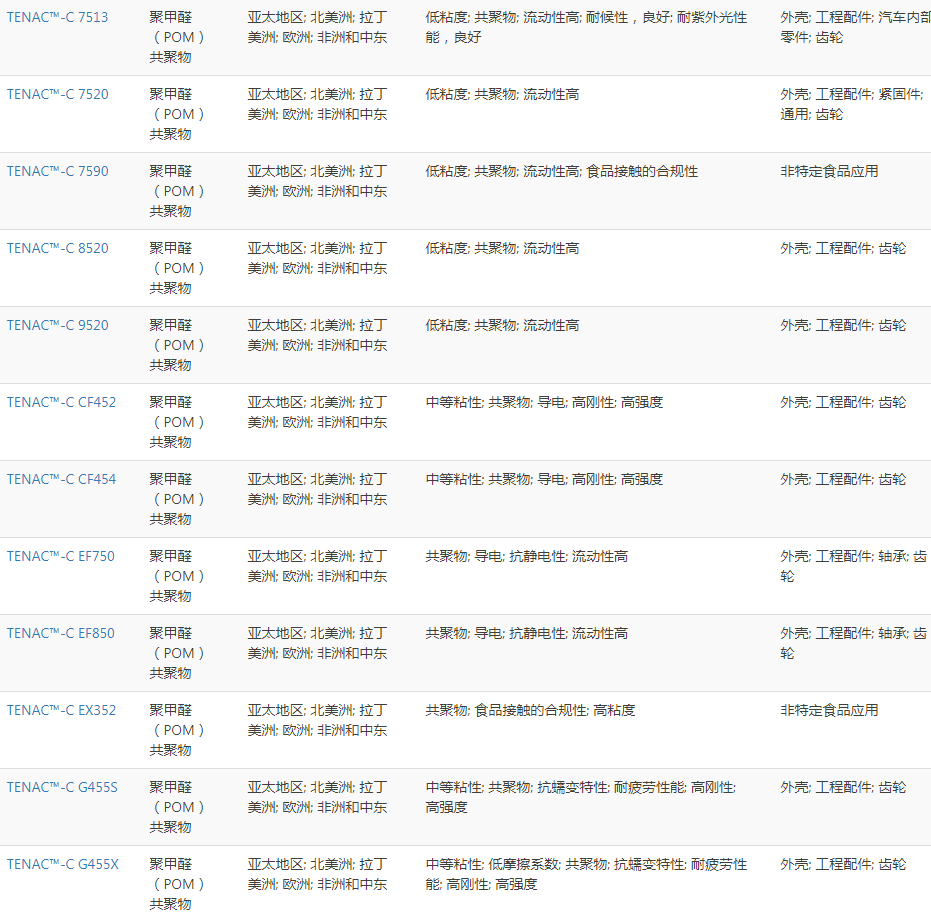The width and height of the screenshot is (931, 921).
Task: Go to the TENAC™-C EF750 page
Action: click(60, 557)
